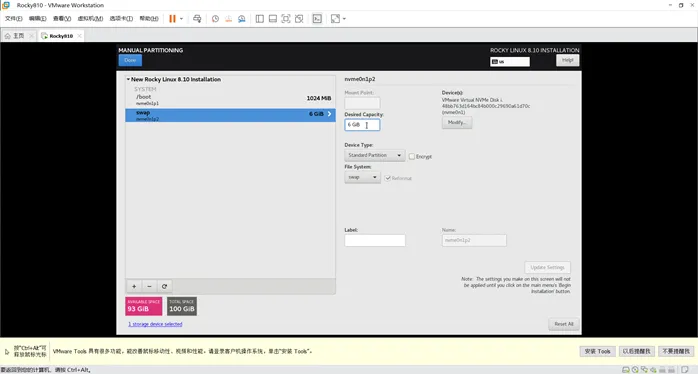Switch to Unity mode icon
Screen dimensions: 698x374
[x=299, y=19]
